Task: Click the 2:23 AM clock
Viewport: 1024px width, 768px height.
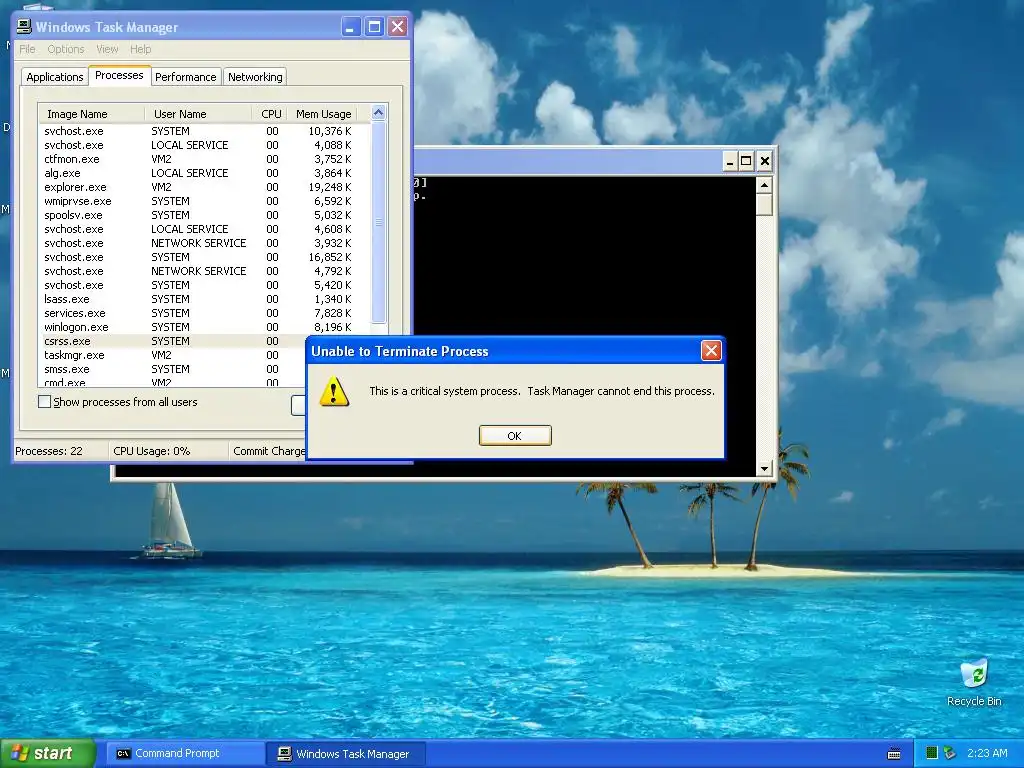Action: (x=987, y=753)
